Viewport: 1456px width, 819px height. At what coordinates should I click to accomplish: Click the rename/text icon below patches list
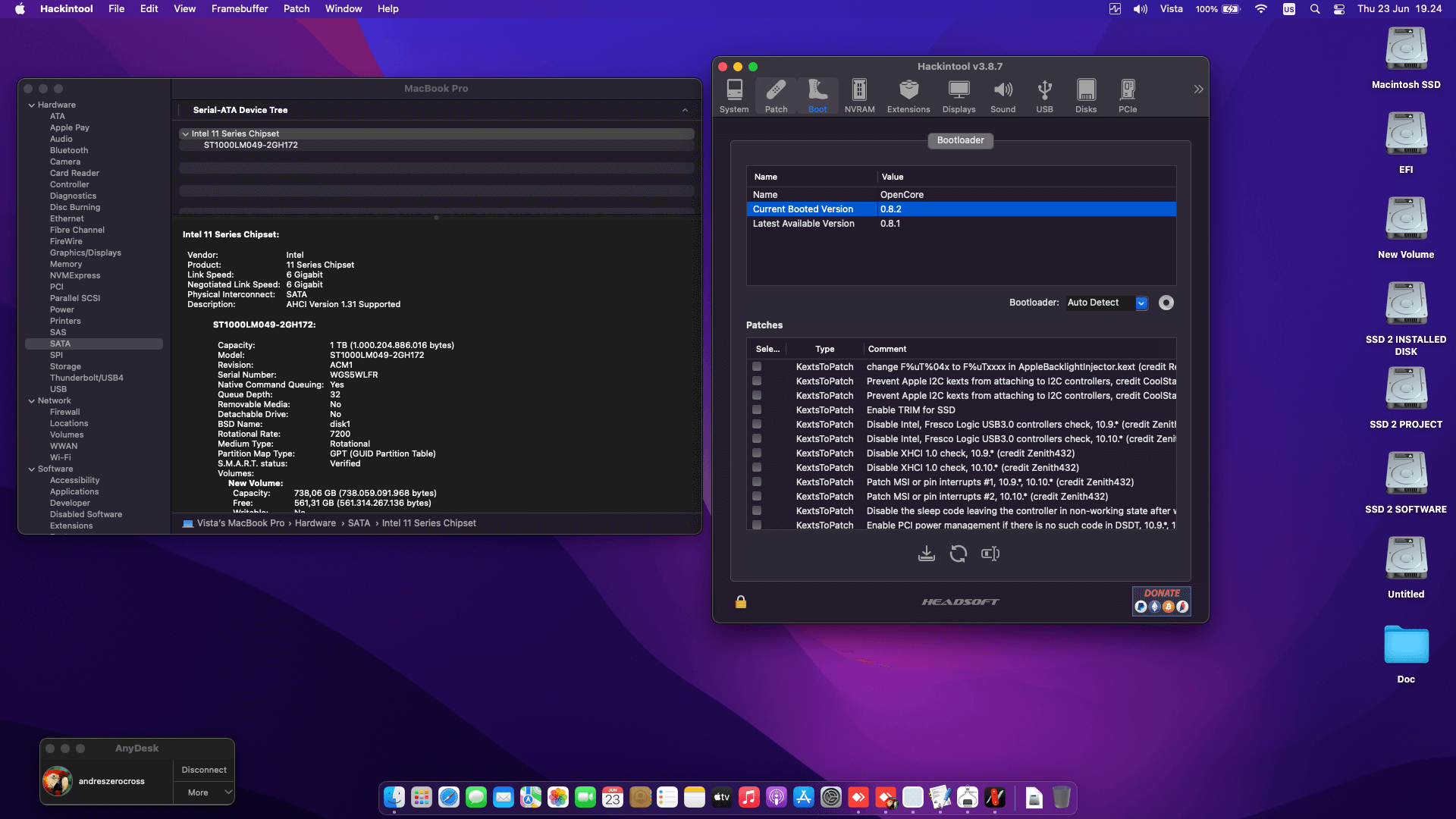click(990, 554)
